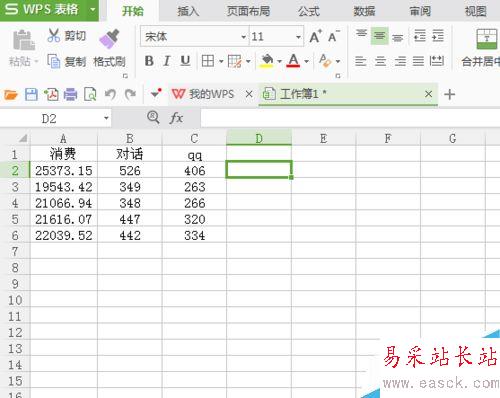The height and width of the screenshot is (398, 500).
Task: Toggle underline formatting
Action: point(185,61)
